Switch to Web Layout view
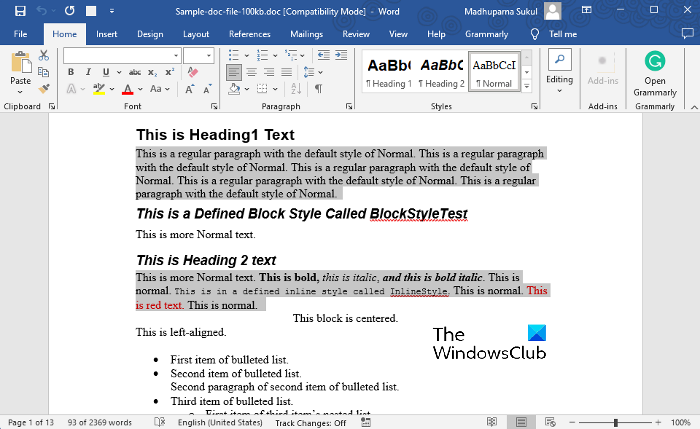Image resolution: width=700 pixels, height=429 pixels. (550, 422)
